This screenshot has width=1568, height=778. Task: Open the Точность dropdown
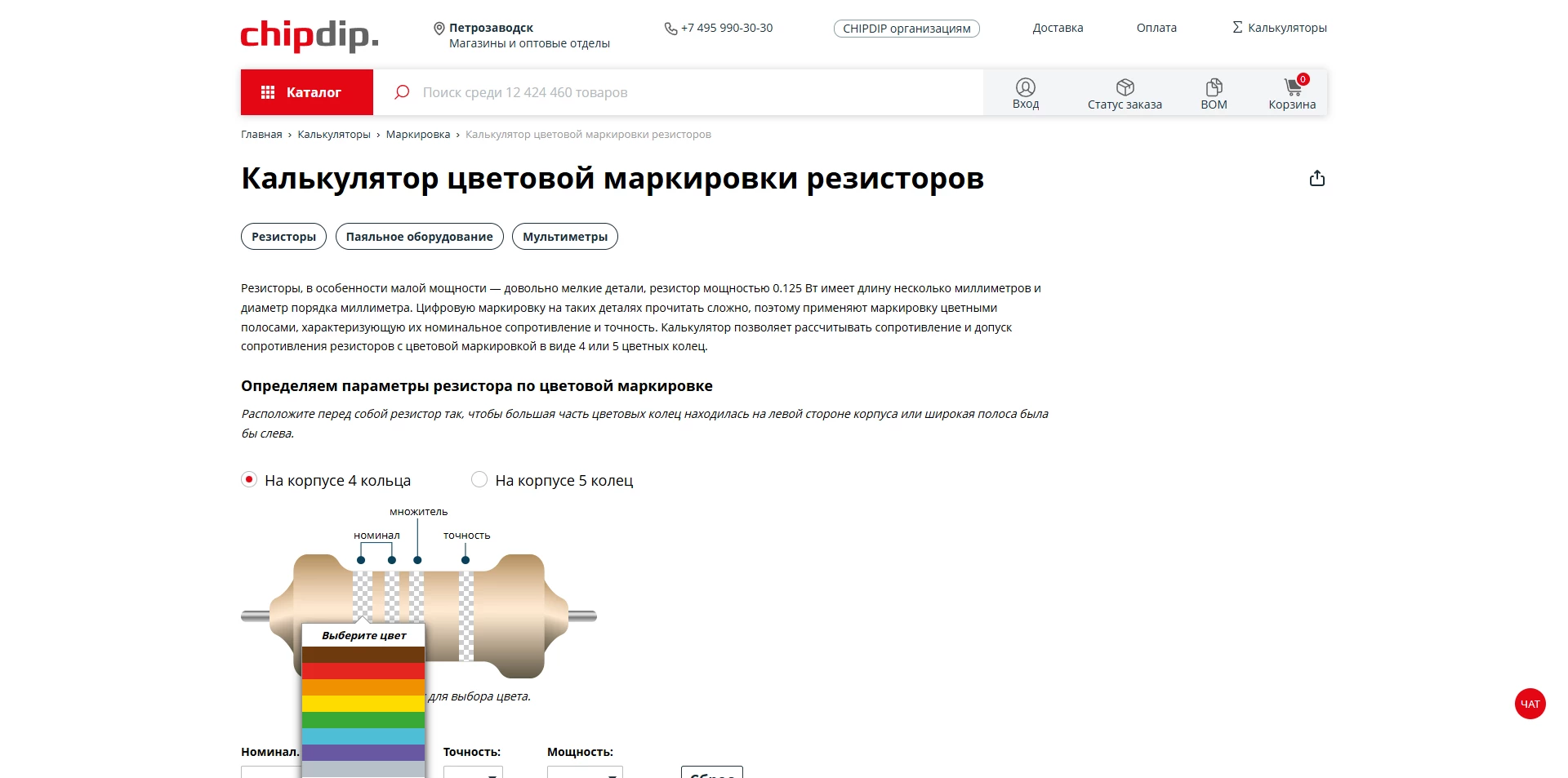coord(472,771)
